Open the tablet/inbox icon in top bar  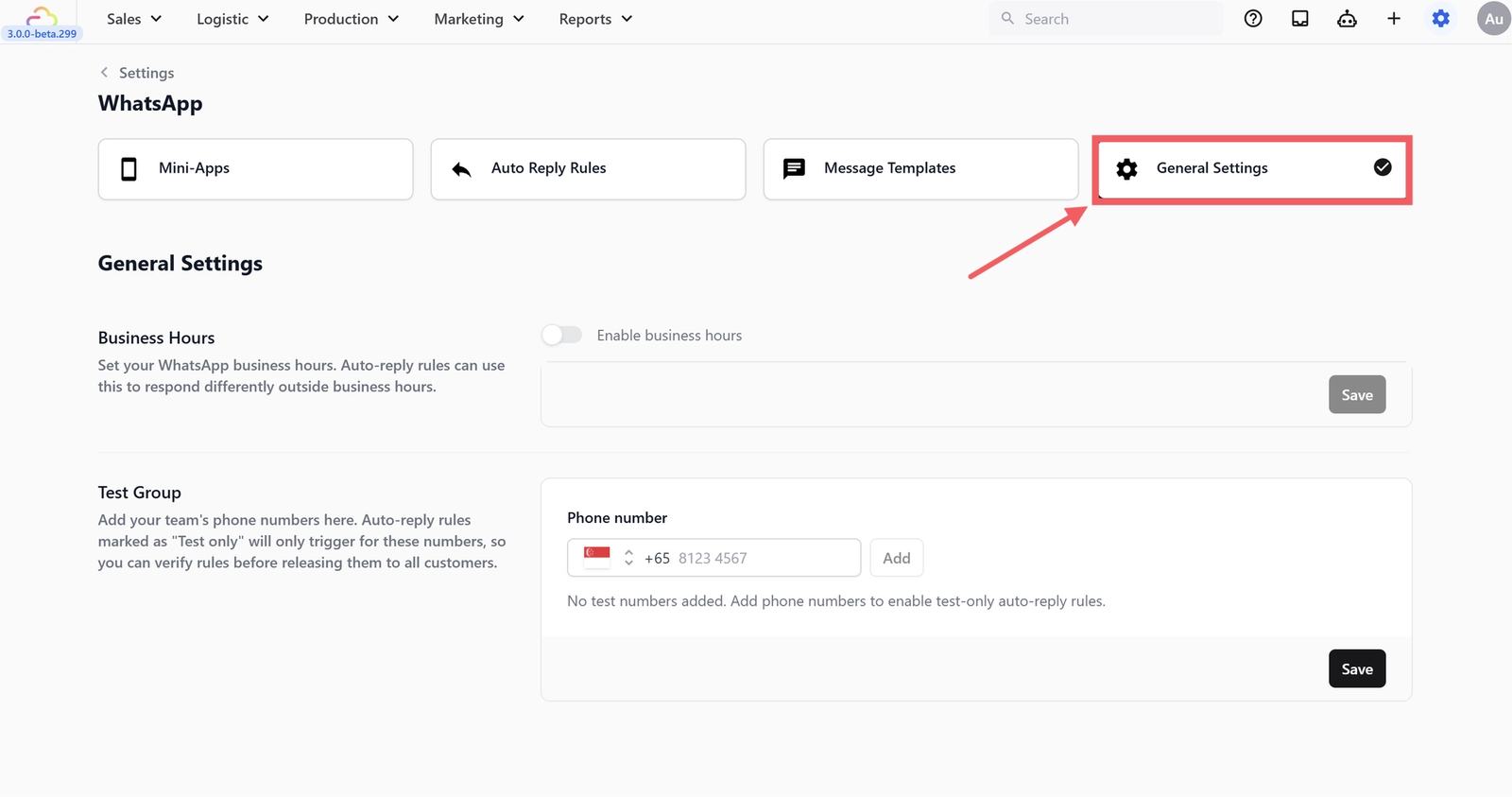1300,19
